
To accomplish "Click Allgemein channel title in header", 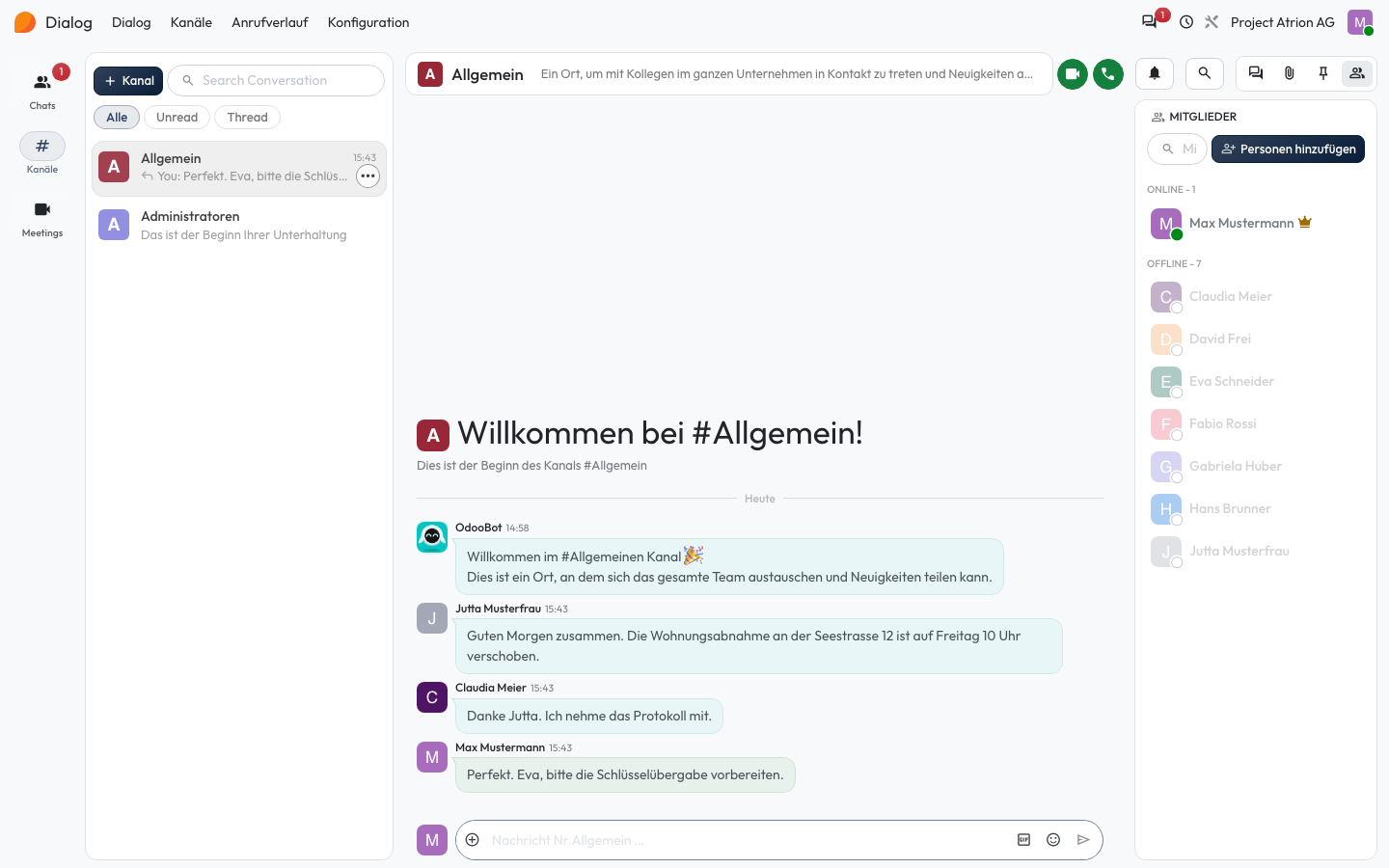I will tap(487, 74).
